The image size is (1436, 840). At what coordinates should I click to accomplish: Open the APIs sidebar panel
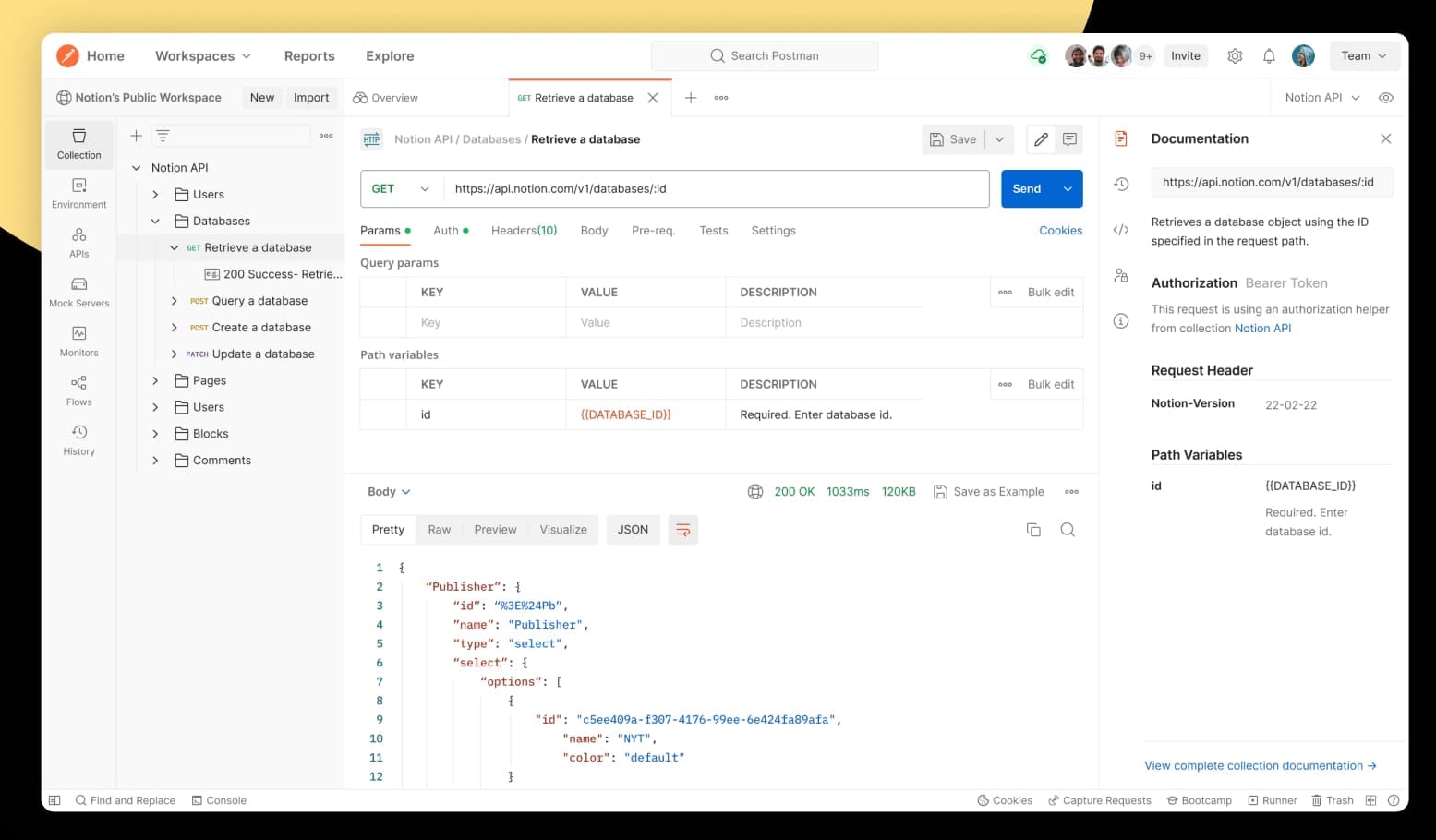pos(79,243)
